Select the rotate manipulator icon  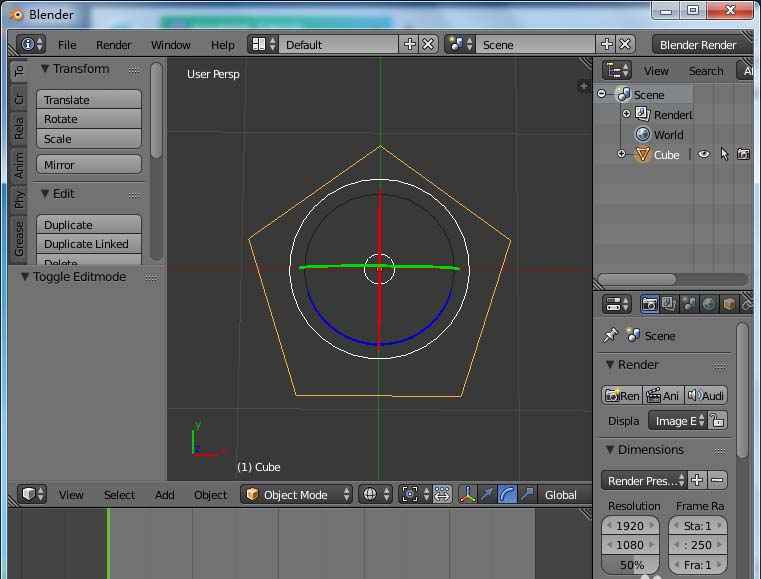507,494
